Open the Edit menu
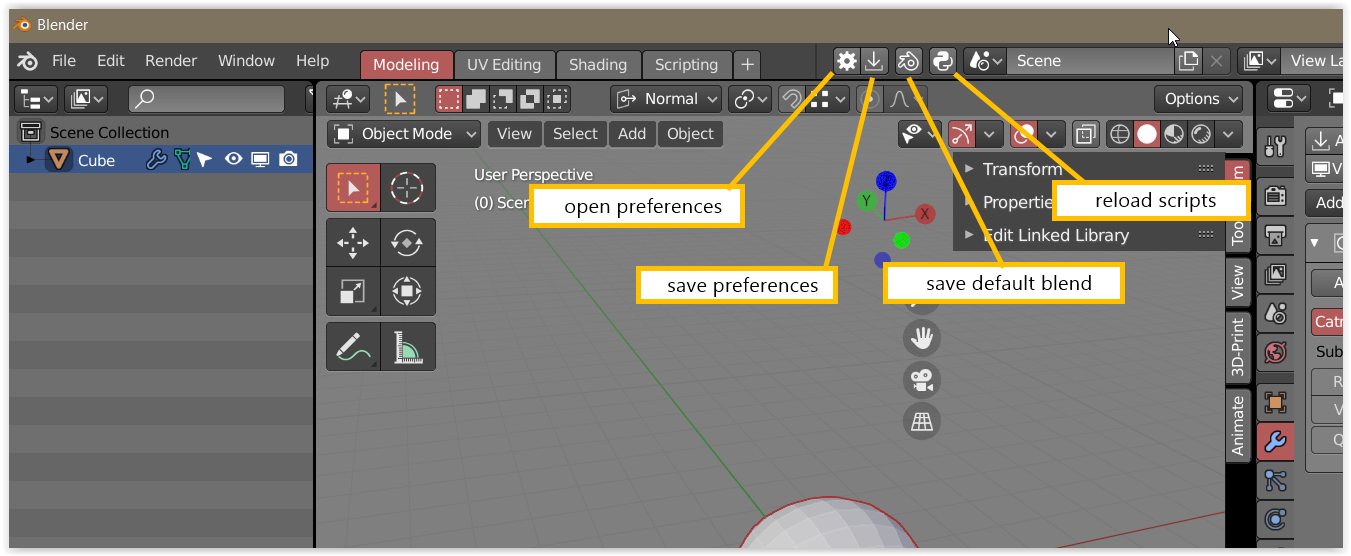This screenshot has height=556, width=1351. 110,61
